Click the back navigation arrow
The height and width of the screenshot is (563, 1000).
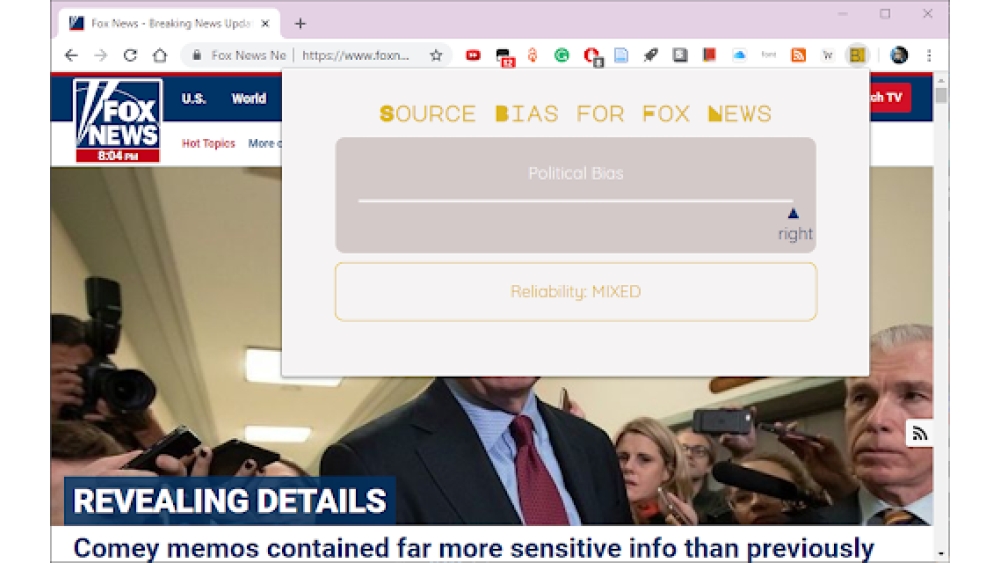[71, 56]
